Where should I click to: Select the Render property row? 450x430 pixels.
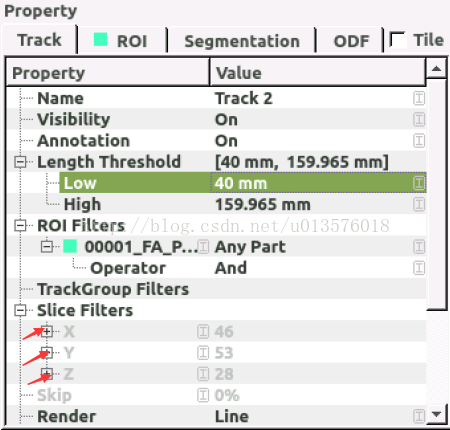coord(216,416)
